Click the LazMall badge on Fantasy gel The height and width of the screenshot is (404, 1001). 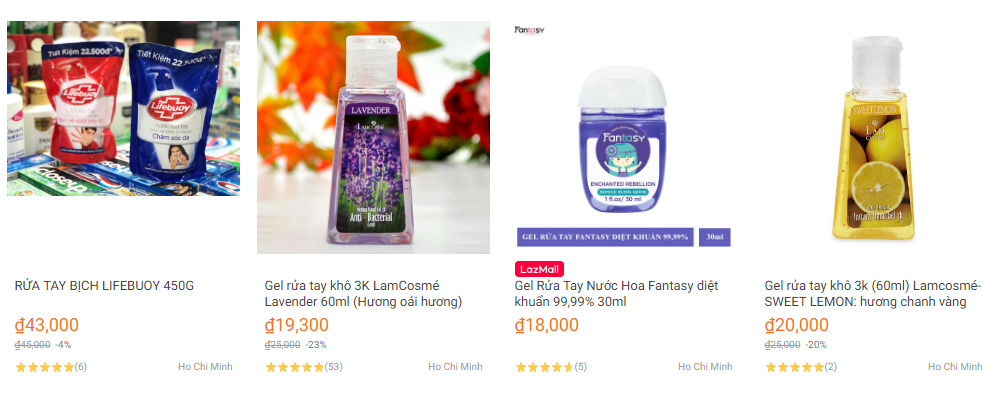538,269
